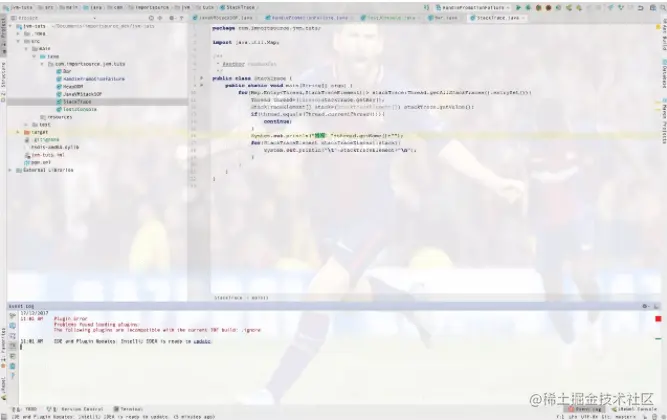Click the tool windows toggle icon at bottom-left corner

4,417
